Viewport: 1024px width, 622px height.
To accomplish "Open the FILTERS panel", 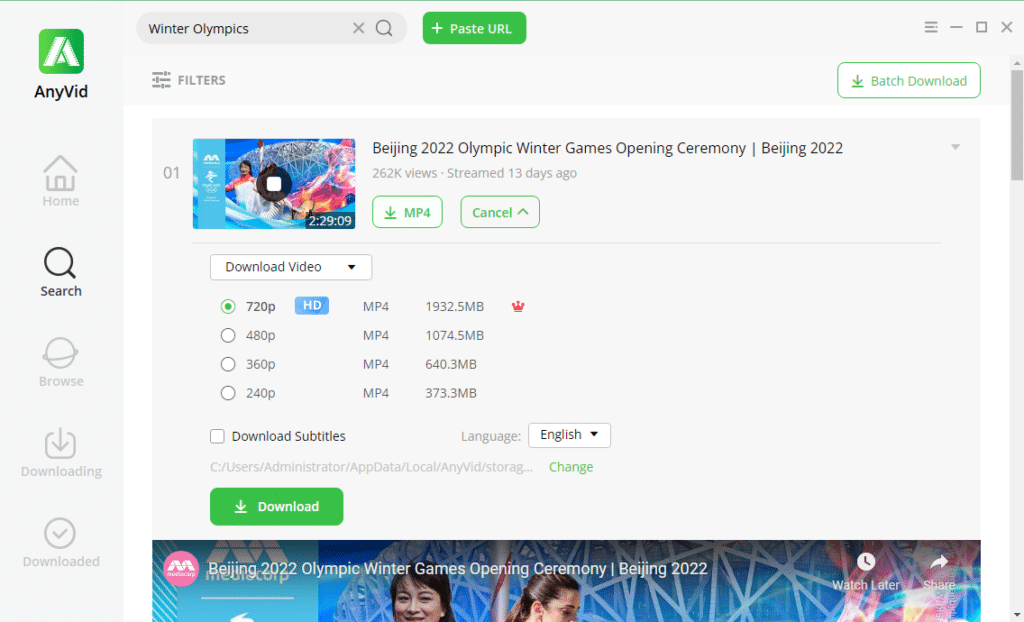I will [x=189, y=80].
